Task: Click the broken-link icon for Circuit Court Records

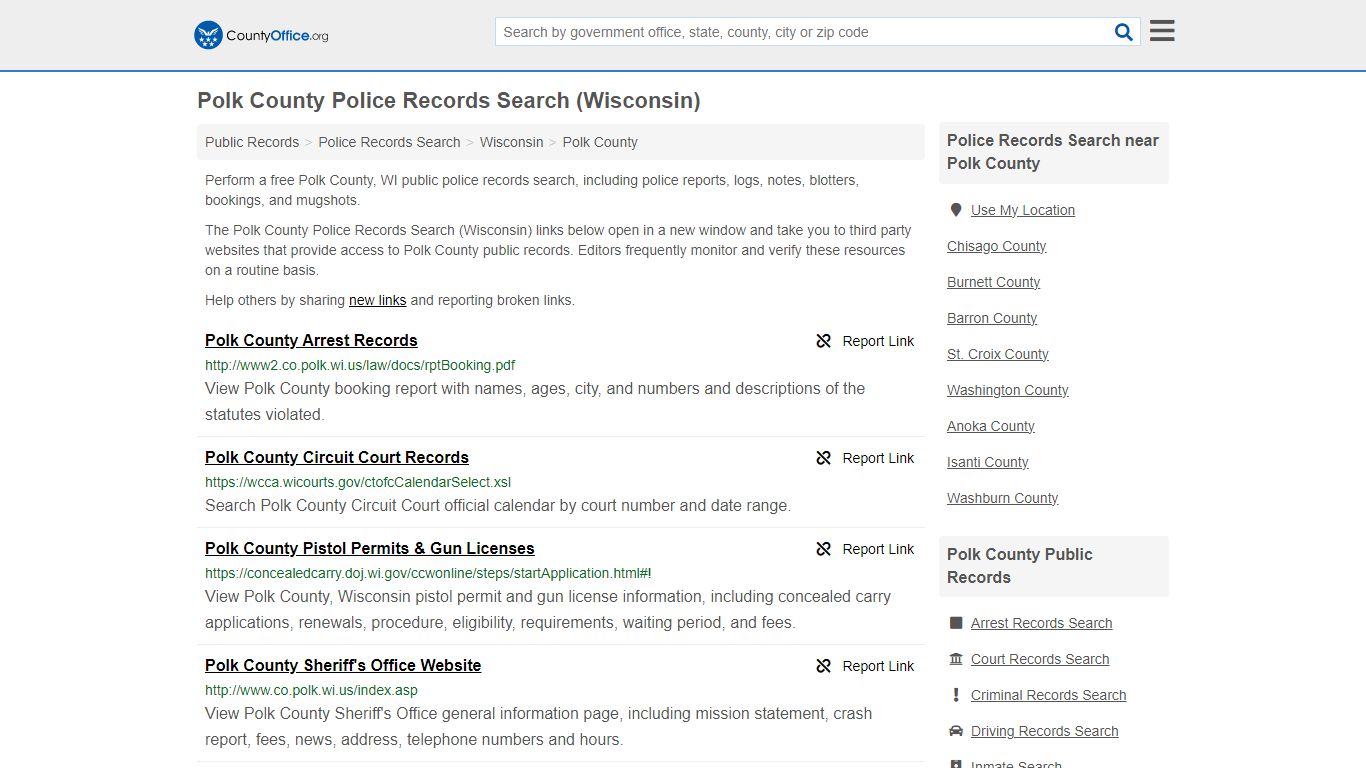Action: (824, 458)
